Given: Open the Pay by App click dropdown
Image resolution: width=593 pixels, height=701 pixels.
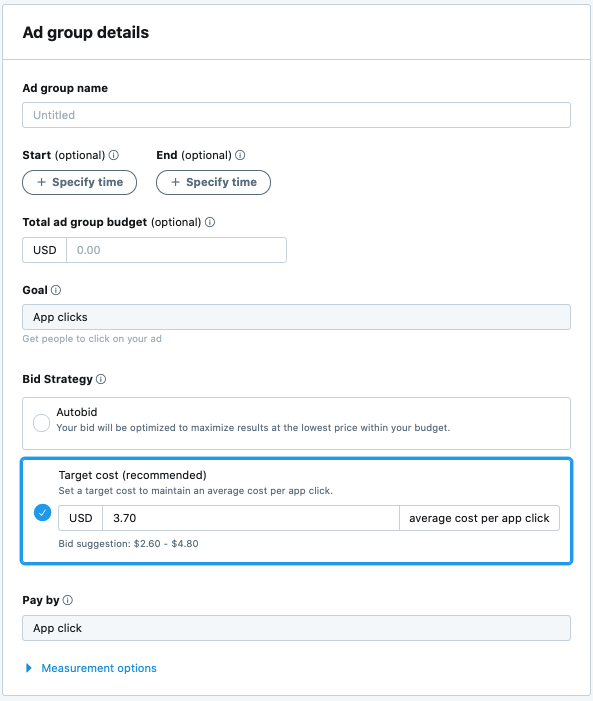Looking at the screenshot, I should 296,628.
